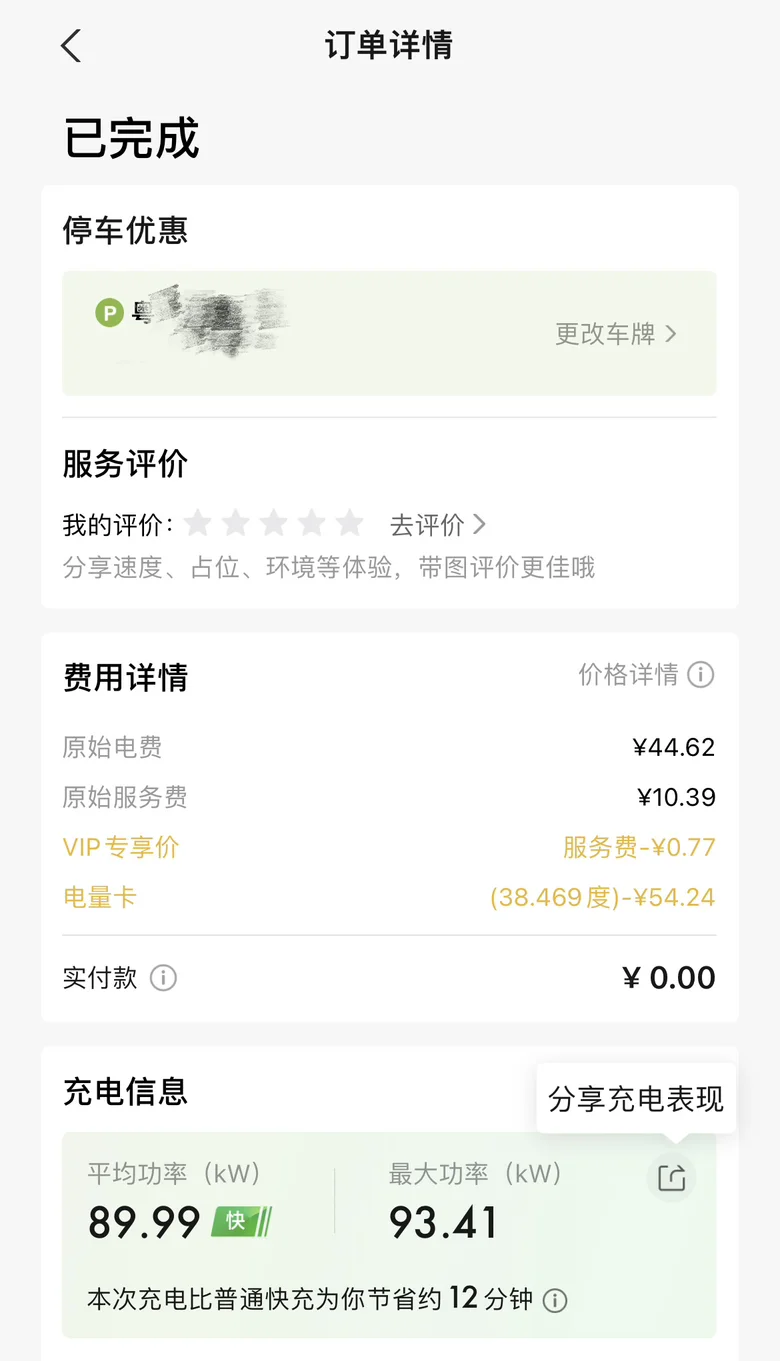Select the second rating star
Screen dimensions: 780x1361
click(236, 523)
